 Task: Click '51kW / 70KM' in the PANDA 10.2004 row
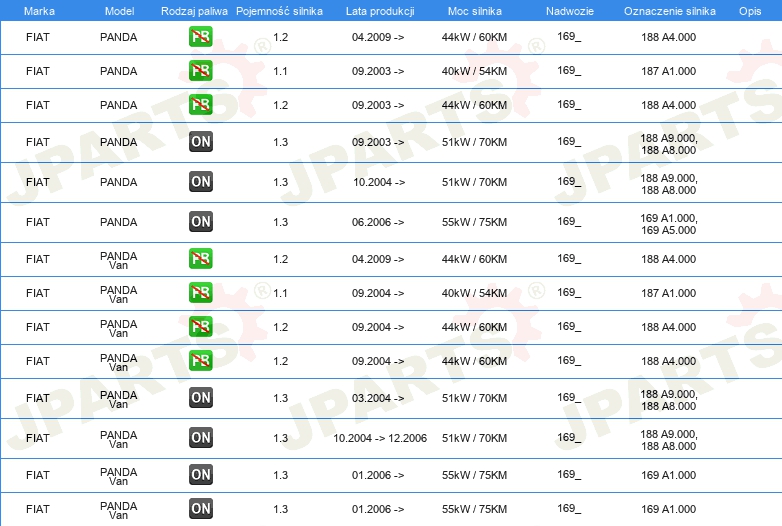tap(474, 182)
